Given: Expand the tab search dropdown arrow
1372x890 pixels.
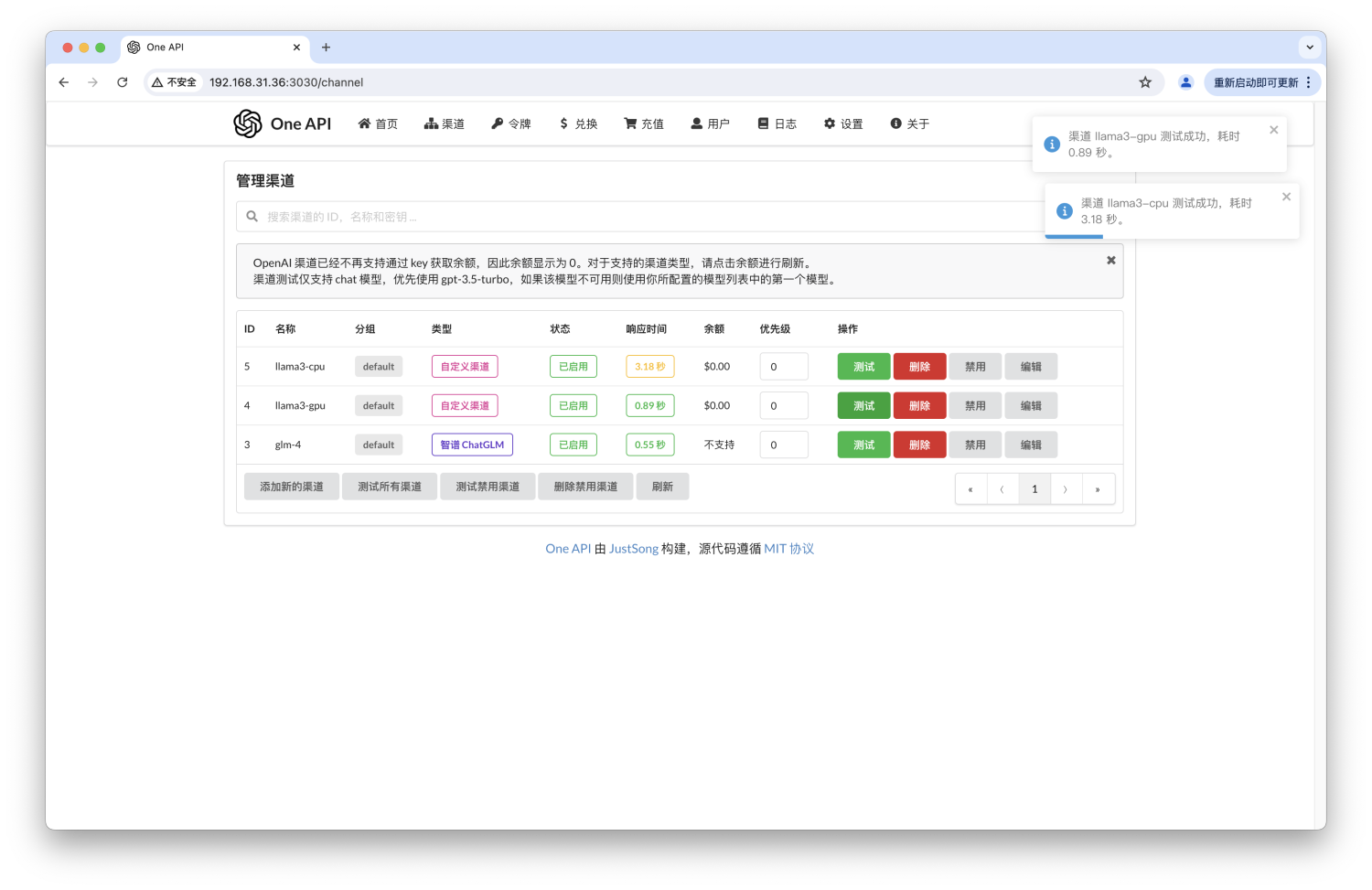Looking at the screenshot, I should coord(1310,47).
